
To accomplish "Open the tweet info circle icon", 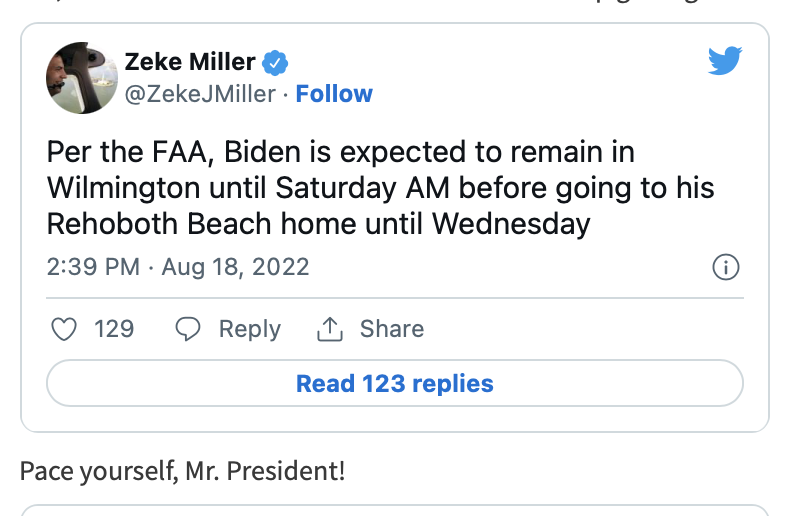I will pos(725,268).
